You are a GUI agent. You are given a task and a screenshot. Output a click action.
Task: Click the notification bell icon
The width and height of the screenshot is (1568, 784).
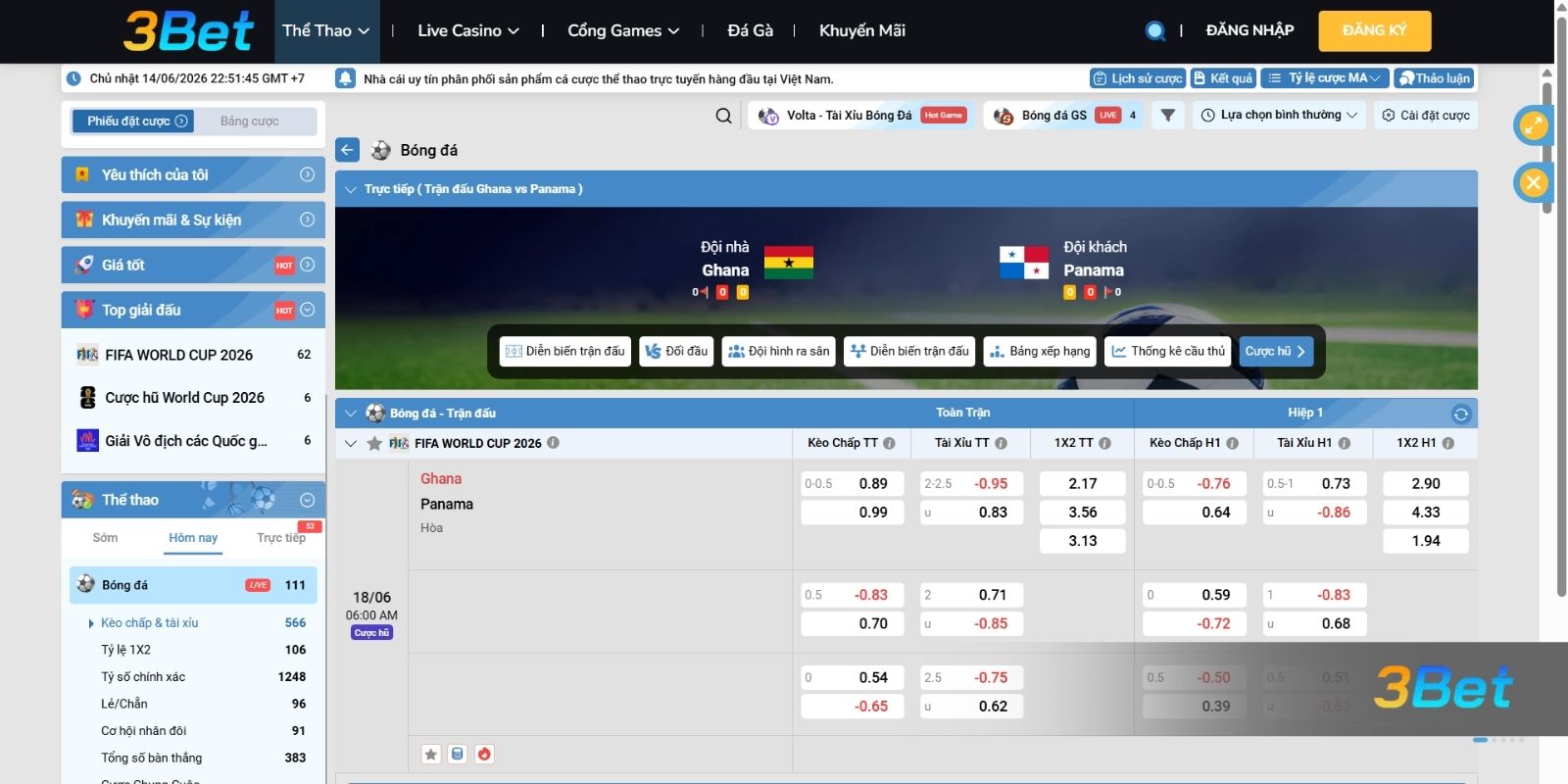pos(345,78)
